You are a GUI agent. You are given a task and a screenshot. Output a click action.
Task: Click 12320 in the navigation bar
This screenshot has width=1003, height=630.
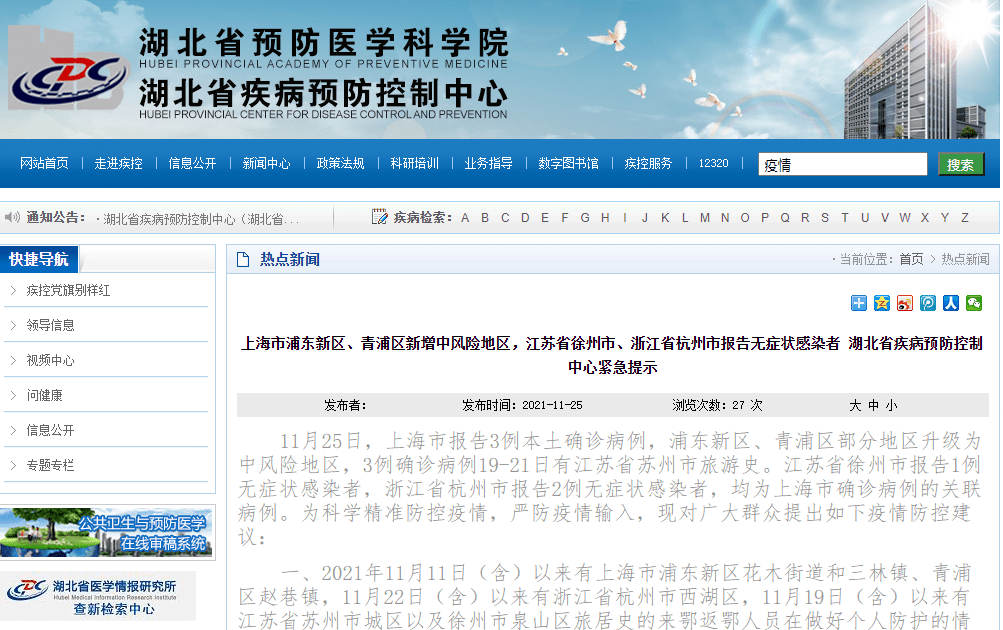713,163
